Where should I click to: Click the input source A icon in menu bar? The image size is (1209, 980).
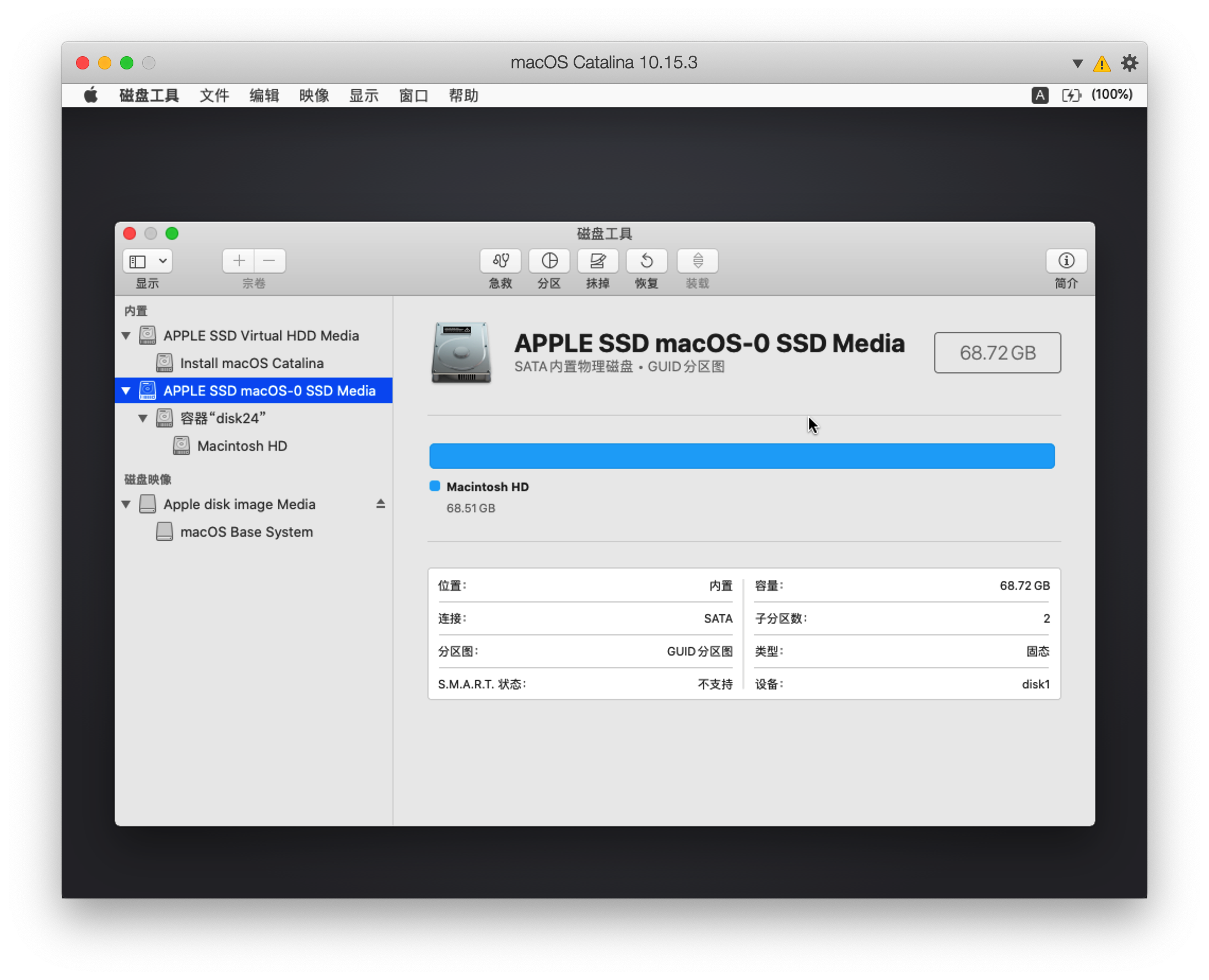coord(1040,95)
